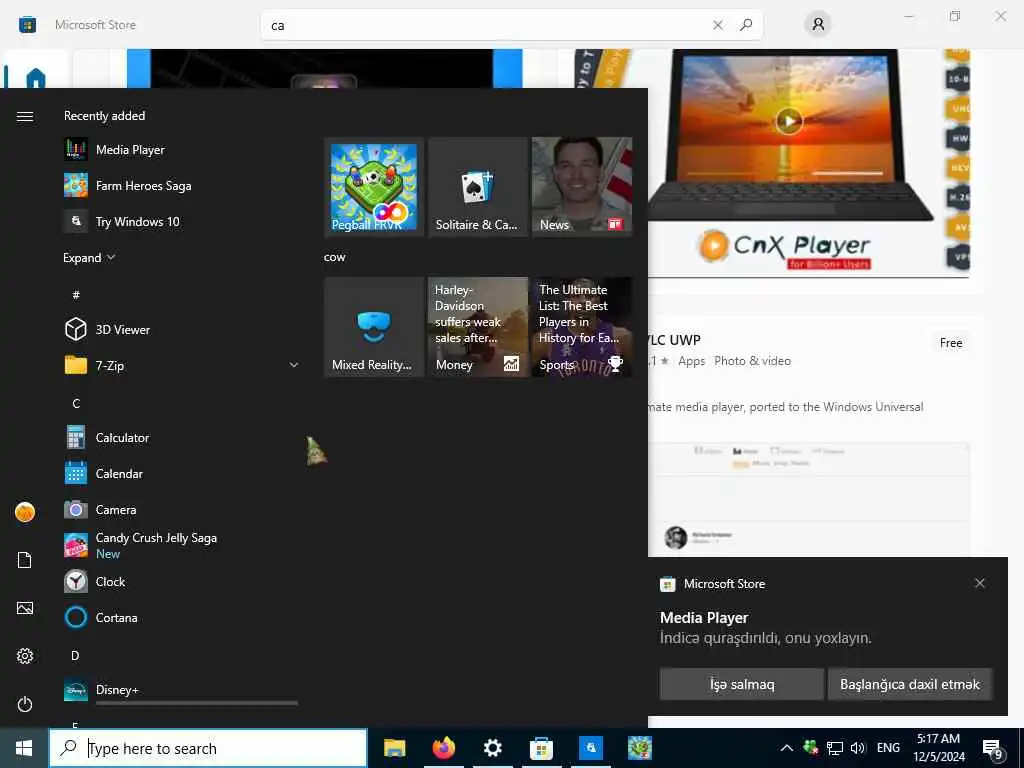This screenshot has height=768, width=1024.
Task: Open the Action Center notifications icon
Action: 993,749
